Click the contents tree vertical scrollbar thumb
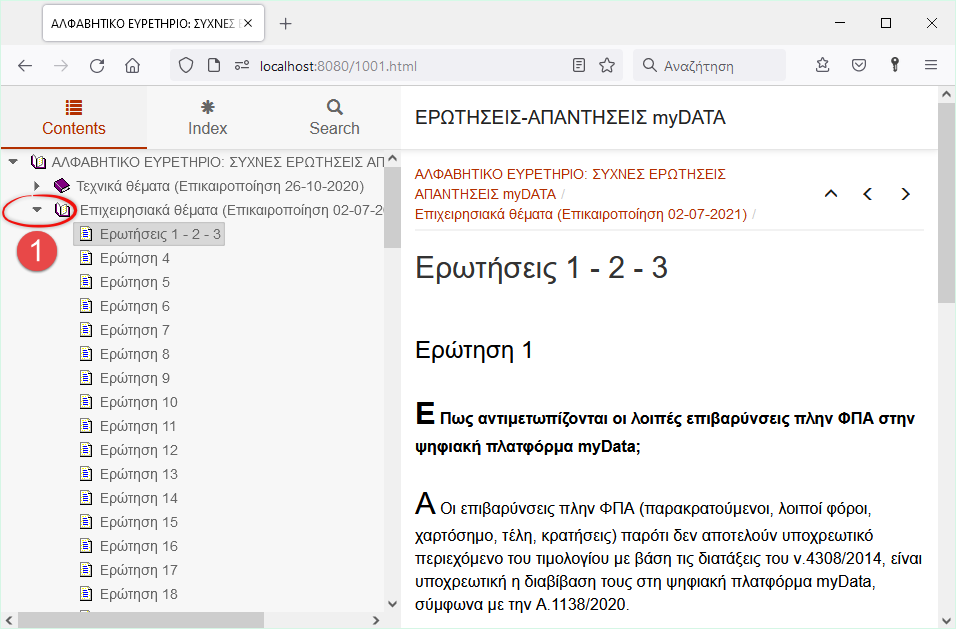The width and height of the screenshot is (956, 629). (x=392, y=207)
